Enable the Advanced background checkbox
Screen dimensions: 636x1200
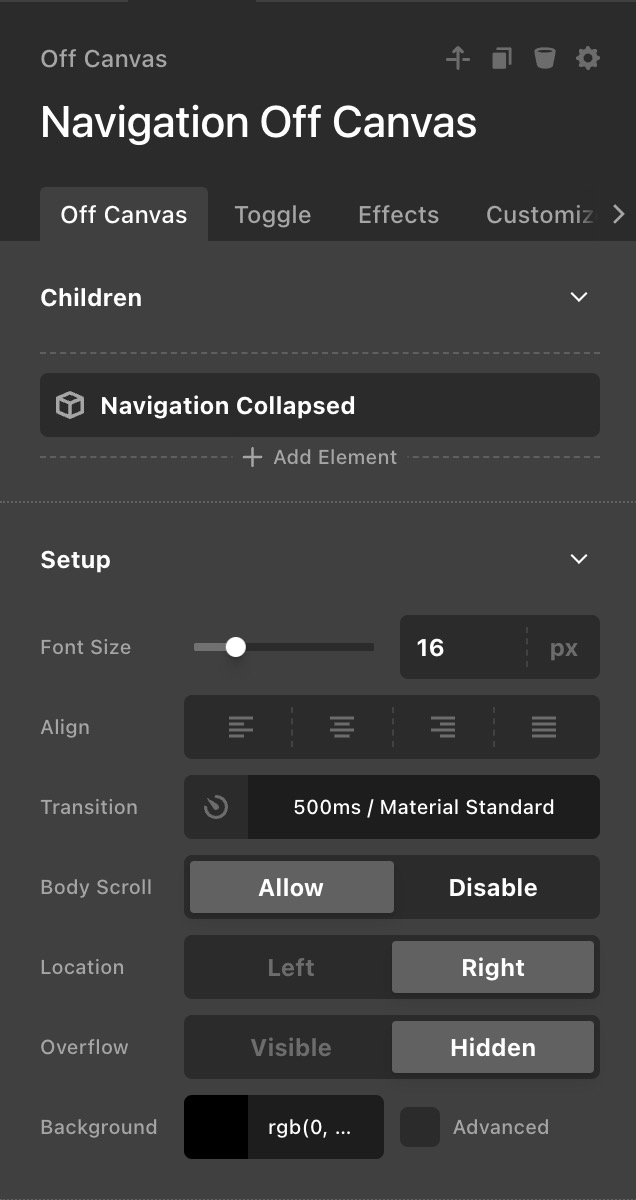420,1127
